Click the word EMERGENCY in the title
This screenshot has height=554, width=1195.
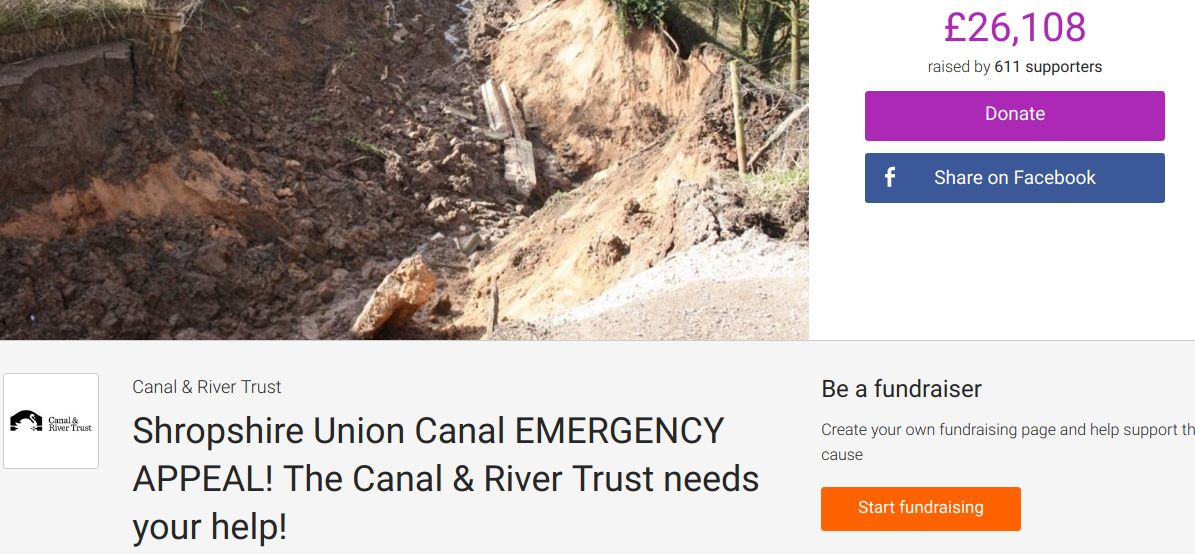coord(620,431)
